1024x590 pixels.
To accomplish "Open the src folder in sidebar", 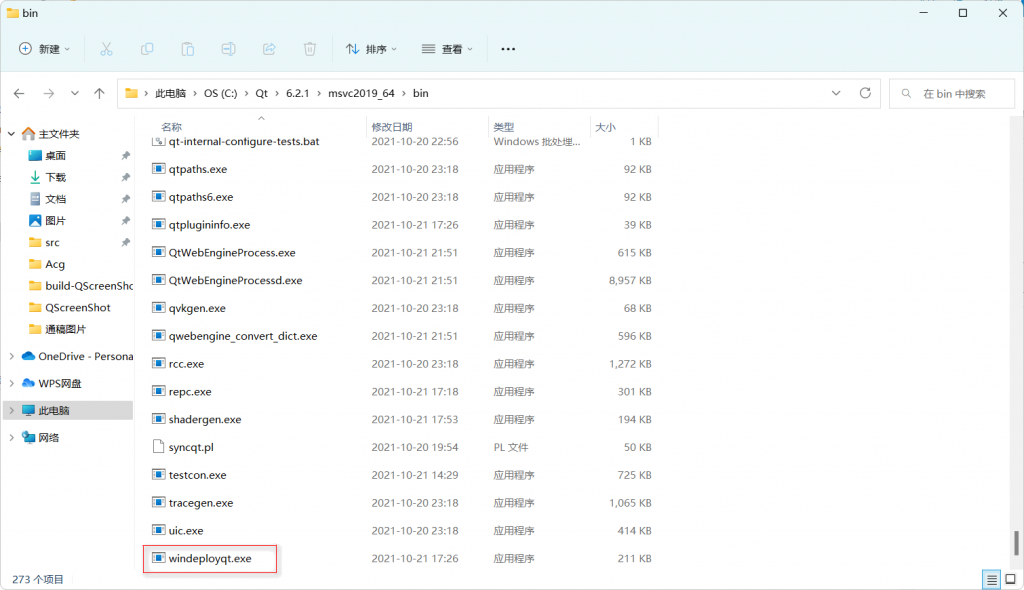I will (x=52, y=242).
